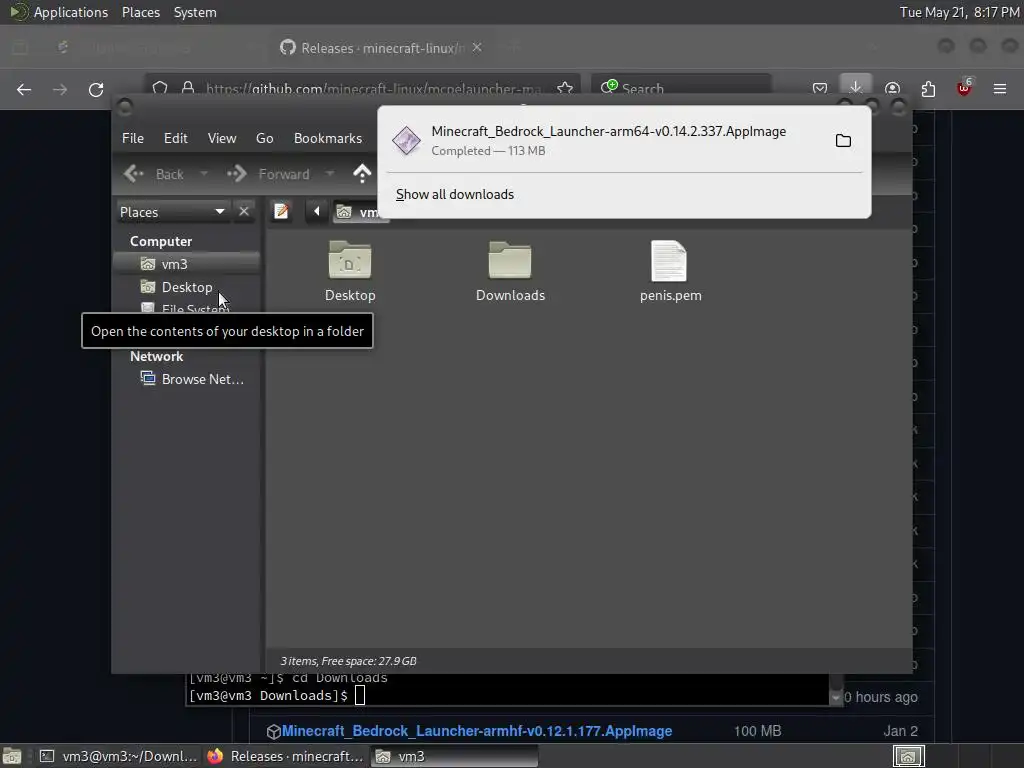The height and width of the screenshot is (768, 1024).
Task: Click the clock showing Tue May 21
Action: (959, 12)
